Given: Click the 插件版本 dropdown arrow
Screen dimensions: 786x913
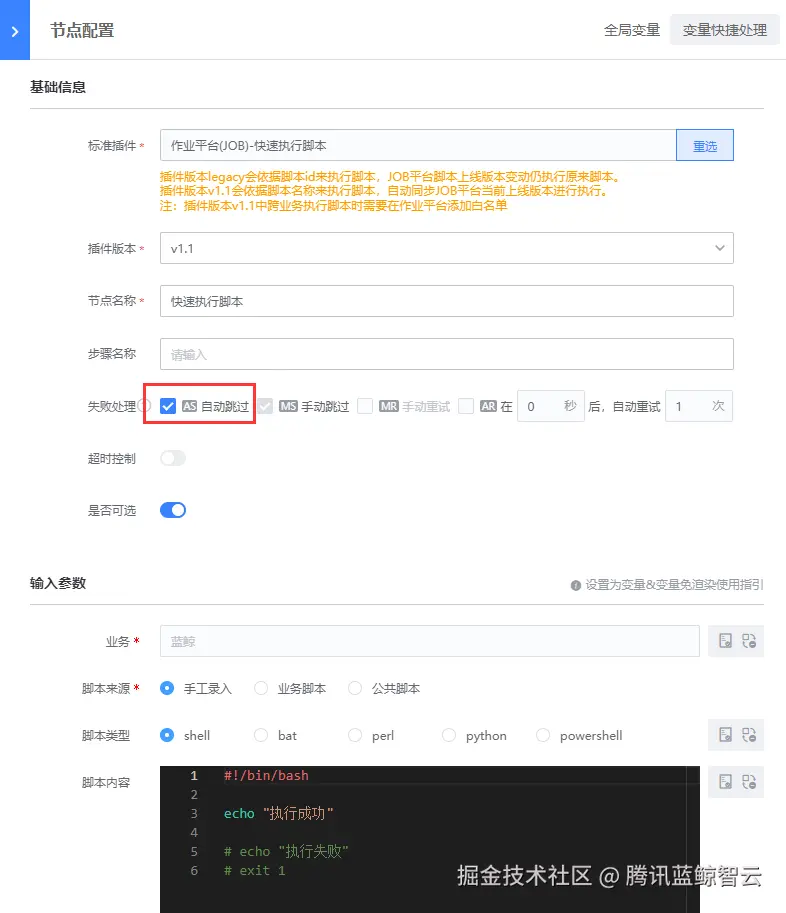Looking at the screenshot, I should [720, 248].
